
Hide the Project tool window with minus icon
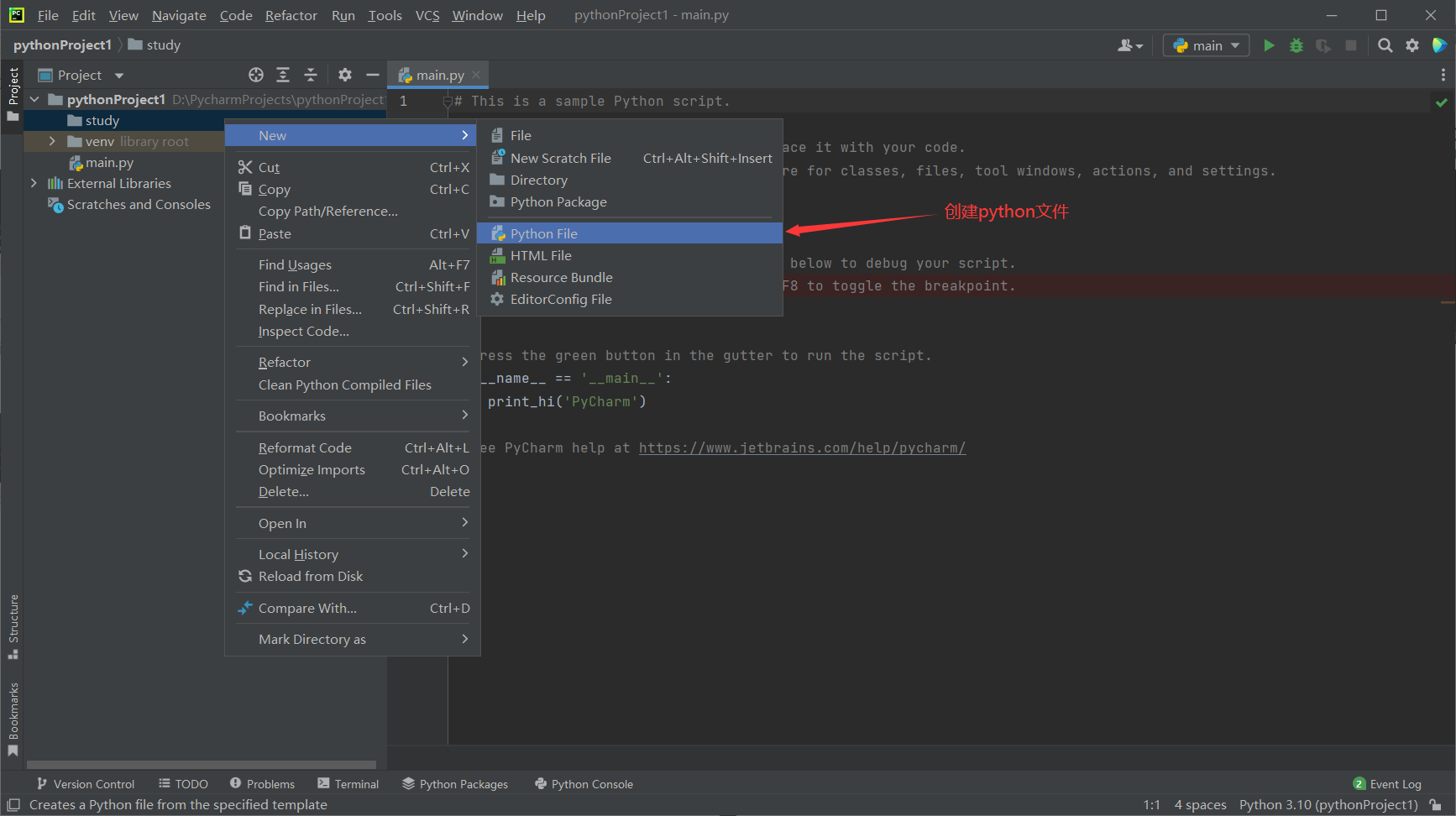coord(373,75)
